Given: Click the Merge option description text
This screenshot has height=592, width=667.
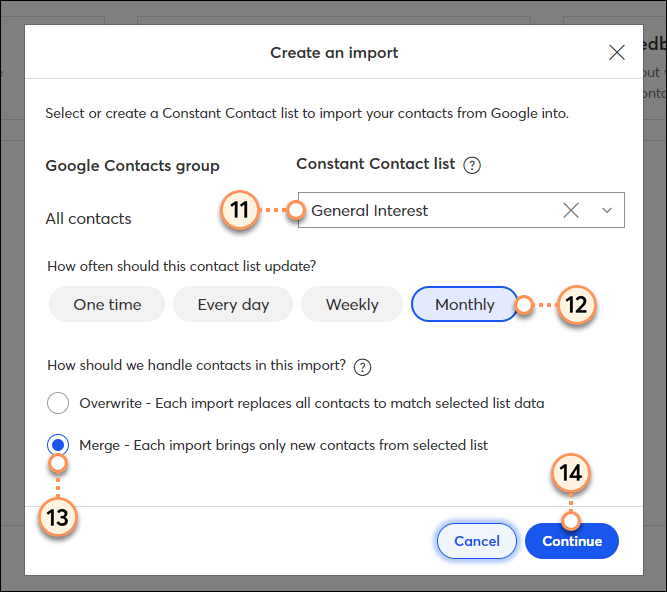Looking at the screenshot, I should pos(283,445).
